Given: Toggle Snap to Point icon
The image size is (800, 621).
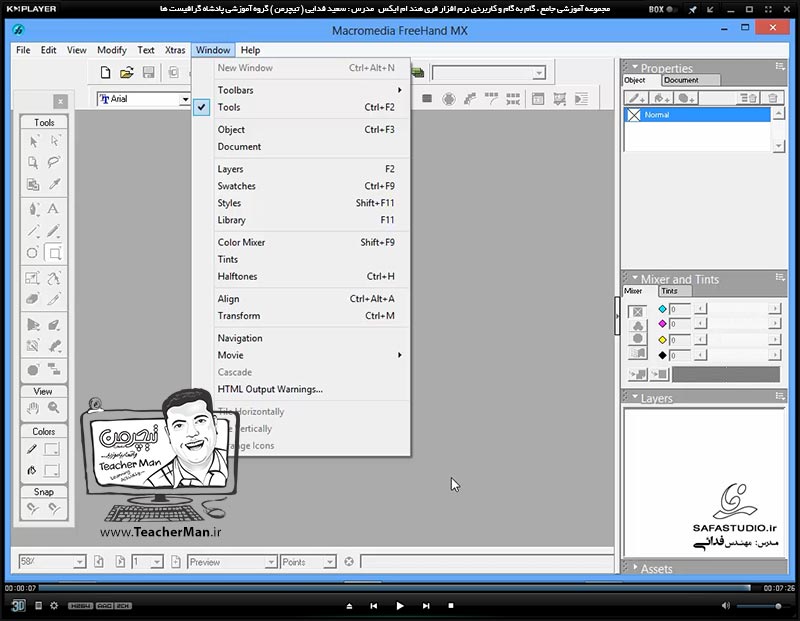Looking at the screenshot, I should pos(33,508).
